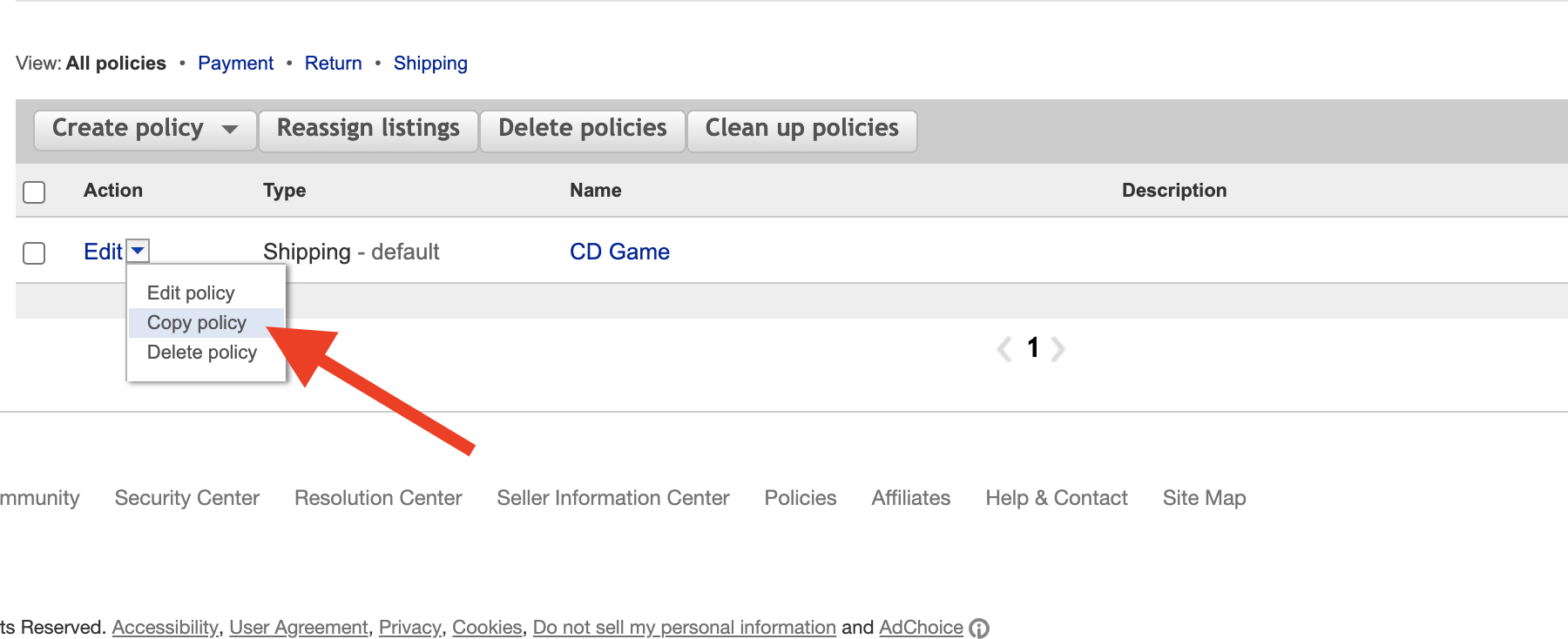Click the AdChoice info icon
Image resolution: width=1568 pixels, height=639 pixels.
coord(978,628)
